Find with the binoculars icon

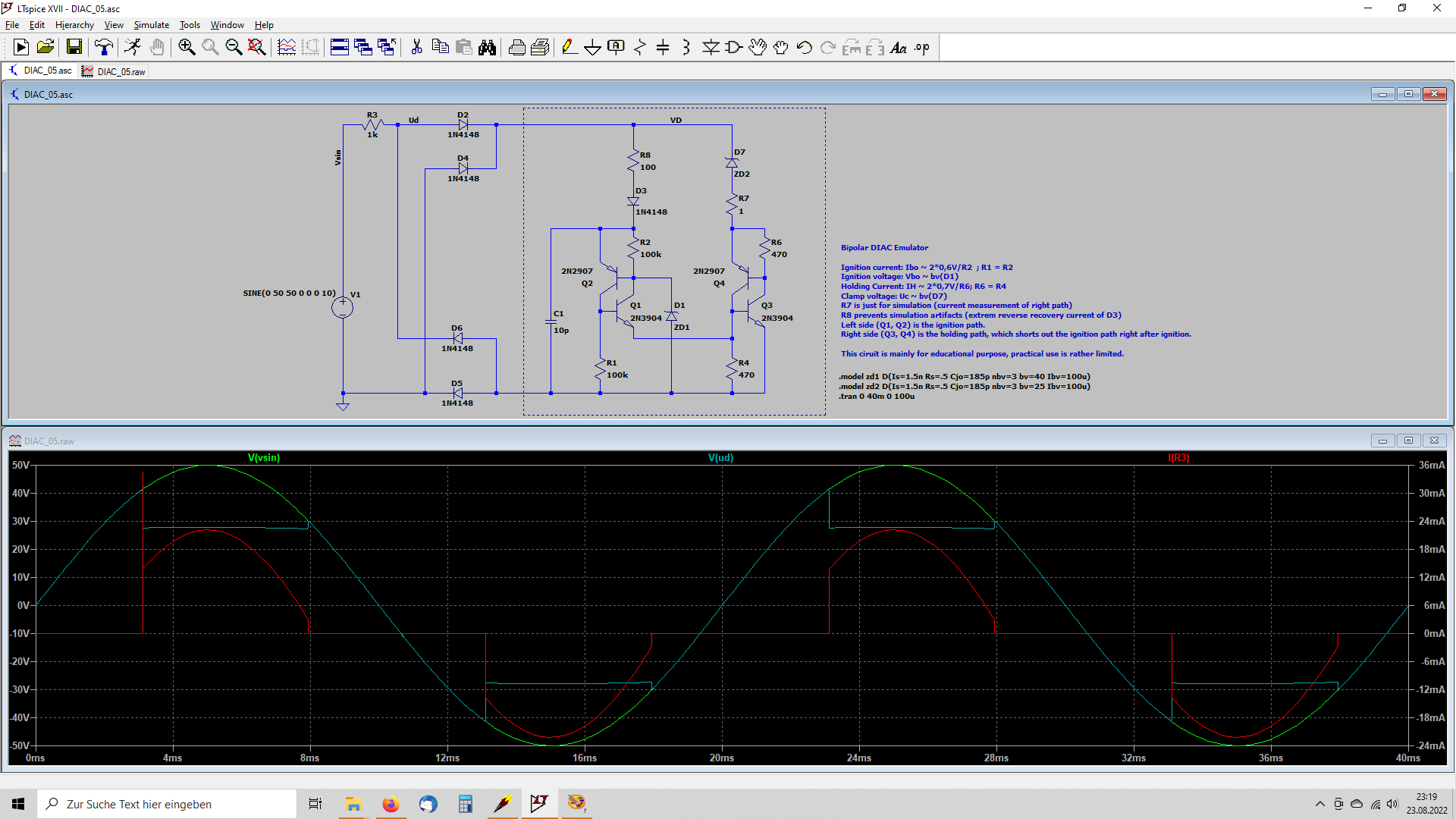click(x=487, y=47)
